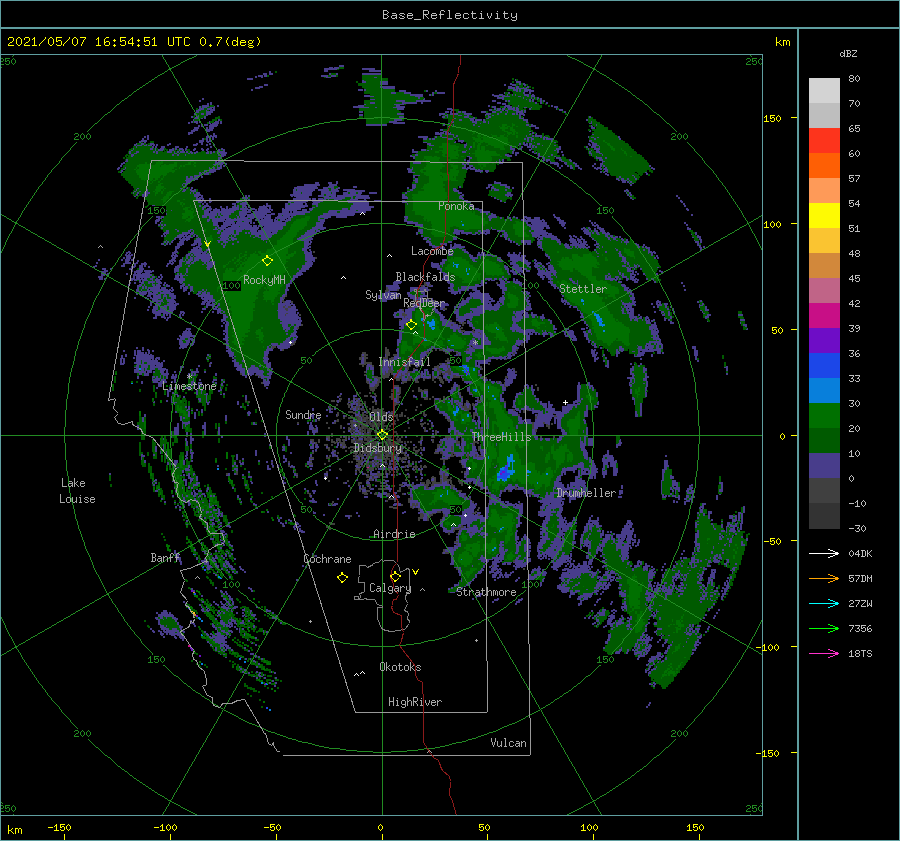Click the asterisk marker above Limestone label

point(189,377)
